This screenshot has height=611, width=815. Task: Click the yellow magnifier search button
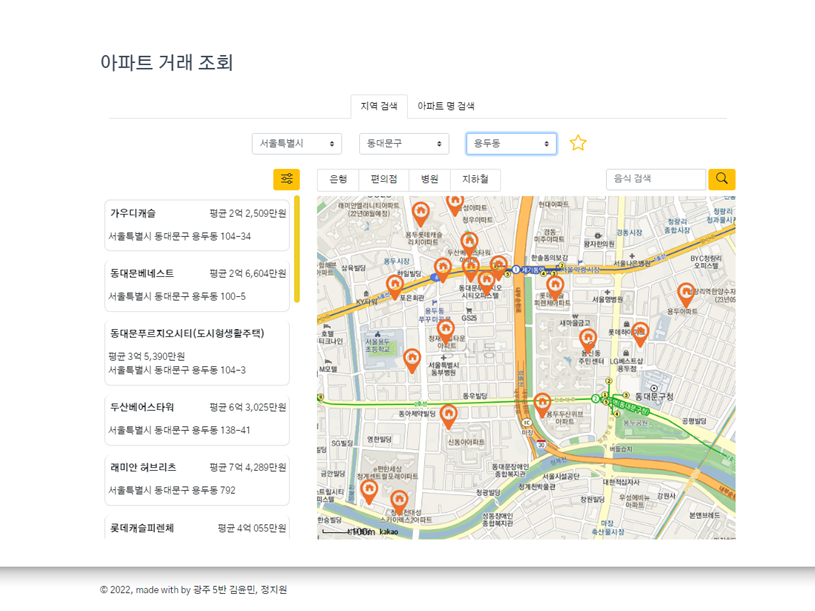point(721,179)
